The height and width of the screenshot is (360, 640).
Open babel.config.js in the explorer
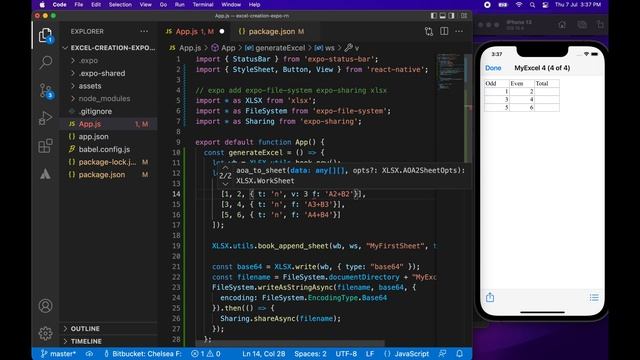(108, 149)
